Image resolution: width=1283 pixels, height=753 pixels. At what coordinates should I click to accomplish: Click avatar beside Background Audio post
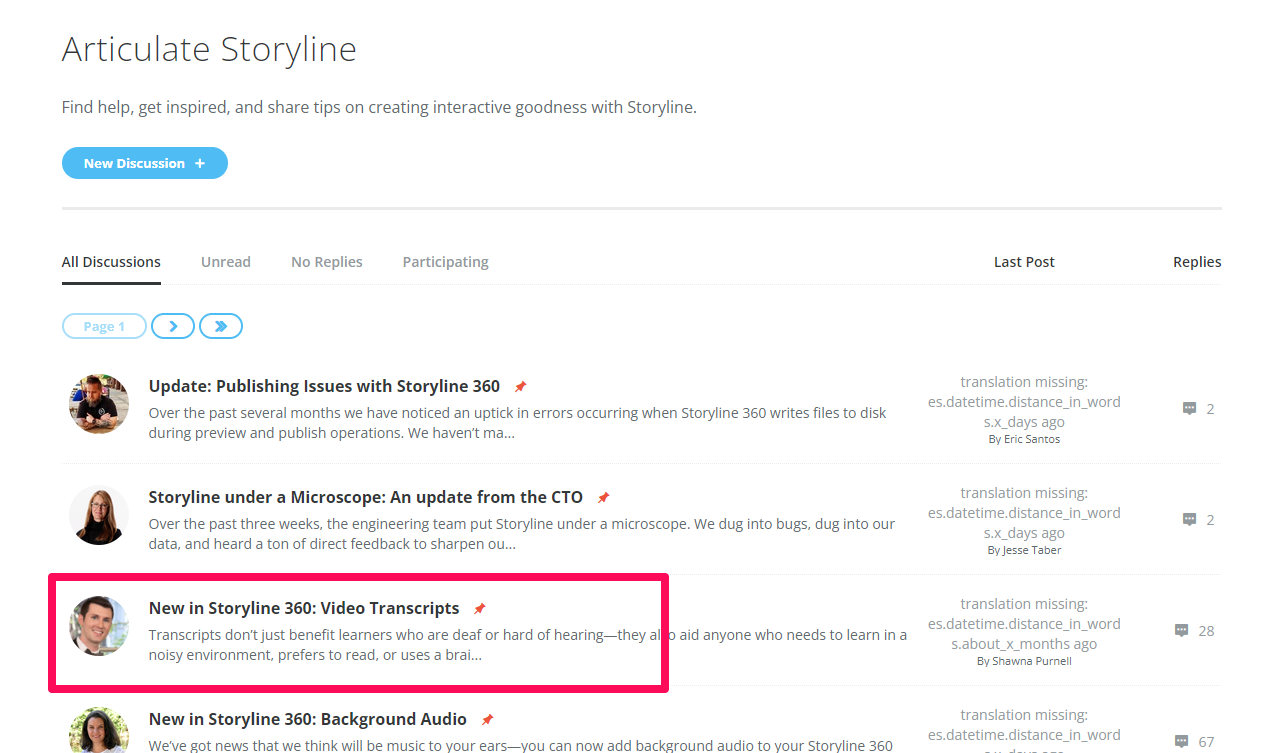[99, 730]
